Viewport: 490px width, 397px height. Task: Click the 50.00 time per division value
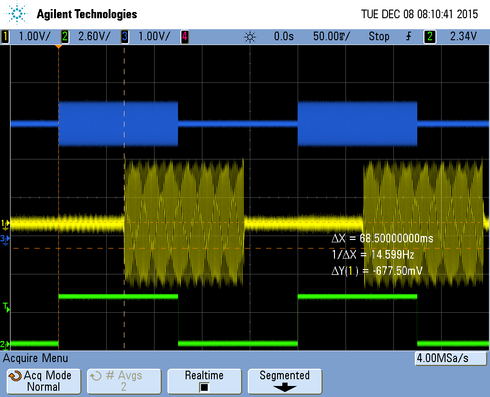point(331,36)
